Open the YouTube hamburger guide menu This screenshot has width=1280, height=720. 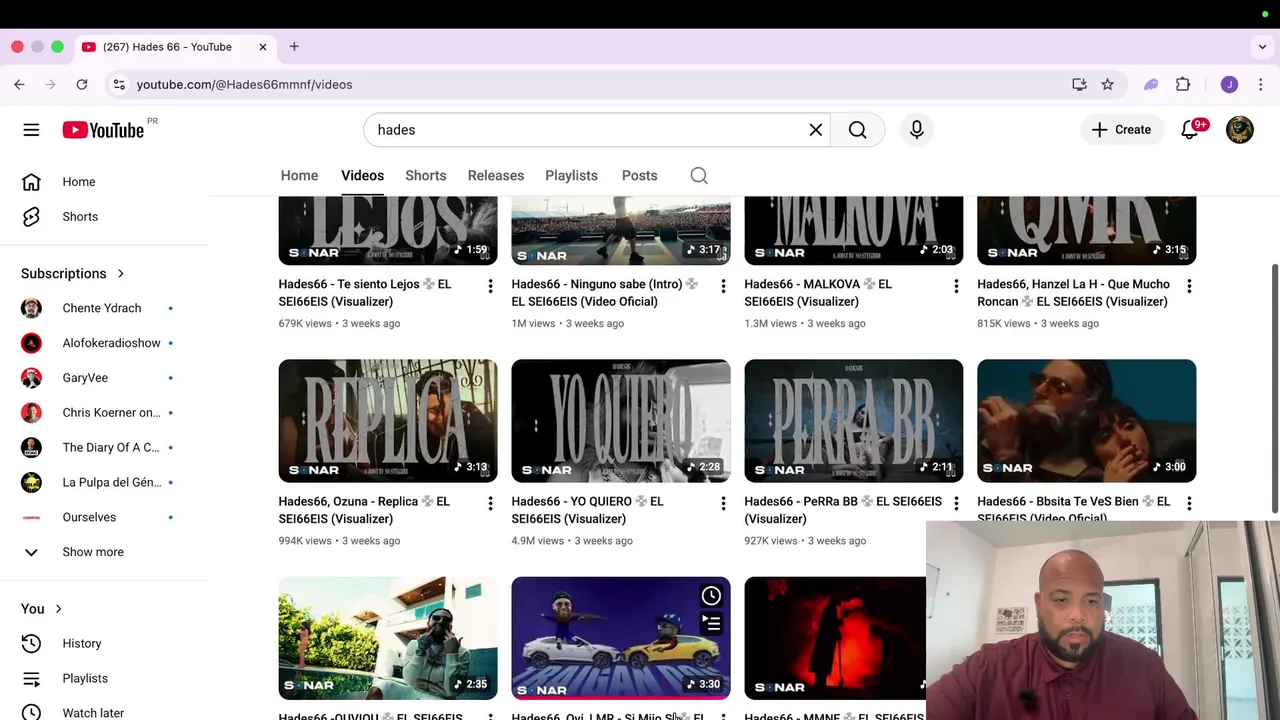point(31,130)
